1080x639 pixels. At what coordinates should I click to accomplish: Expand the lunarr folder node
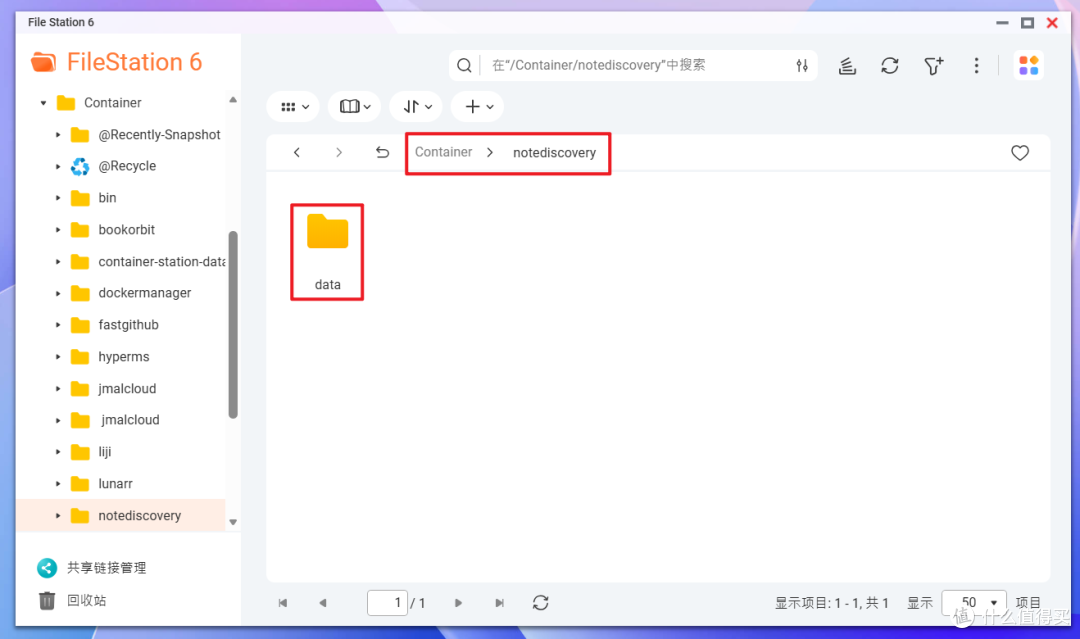[x=58, y=484]
